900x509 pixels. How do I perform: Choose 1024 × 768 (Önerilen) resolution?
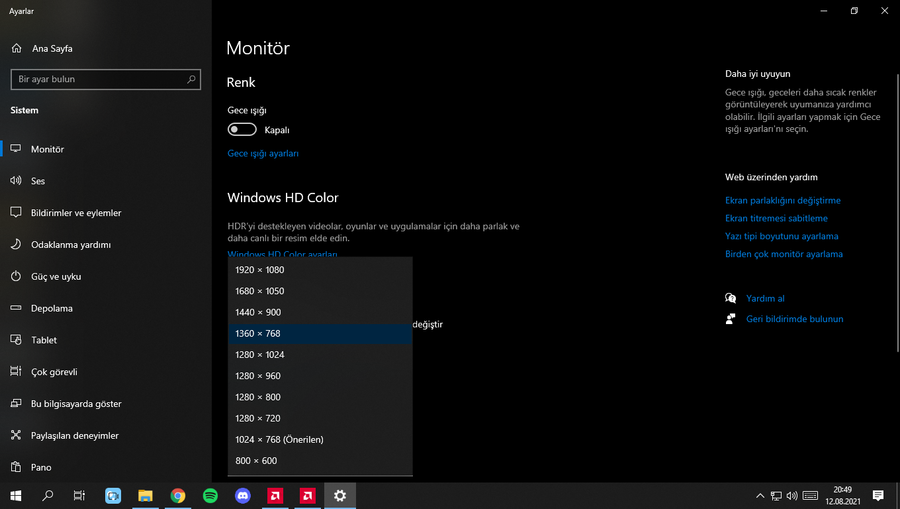[x=279, y=440]
